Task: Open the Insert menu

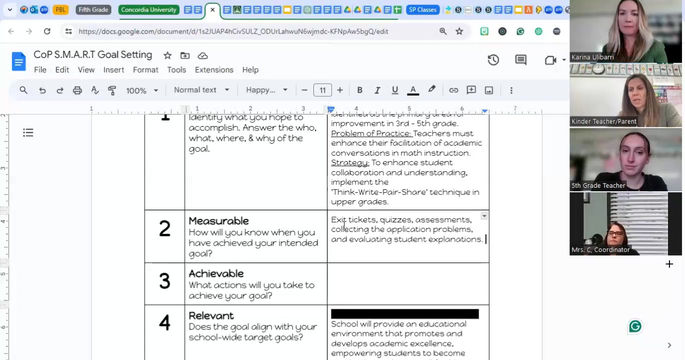Action: tap(114, 70)
